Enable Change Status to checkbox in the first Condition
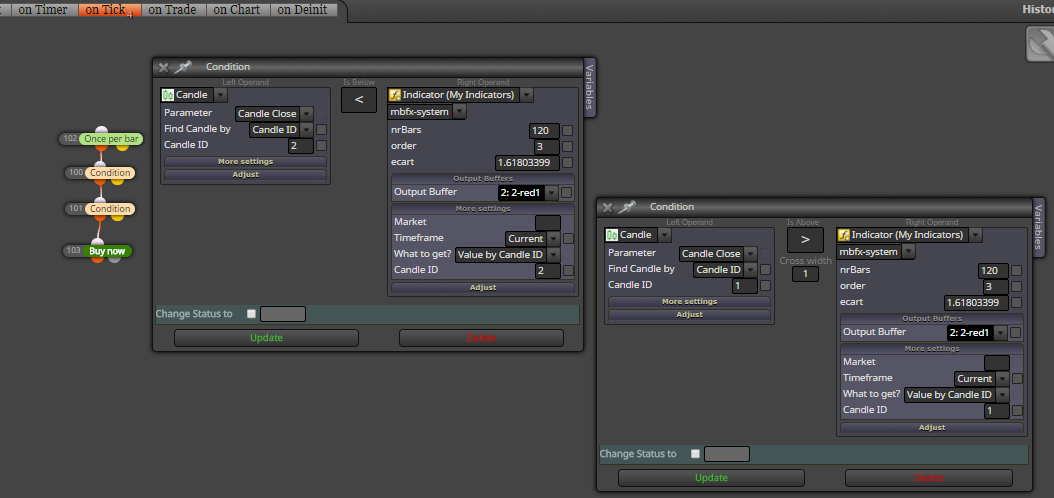 pos(251,314)
